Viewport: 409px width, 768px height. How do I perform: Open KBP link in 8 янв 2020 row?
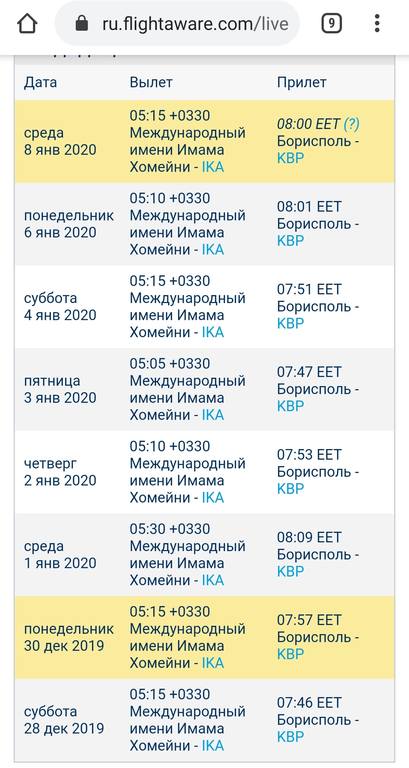point(290,158)
